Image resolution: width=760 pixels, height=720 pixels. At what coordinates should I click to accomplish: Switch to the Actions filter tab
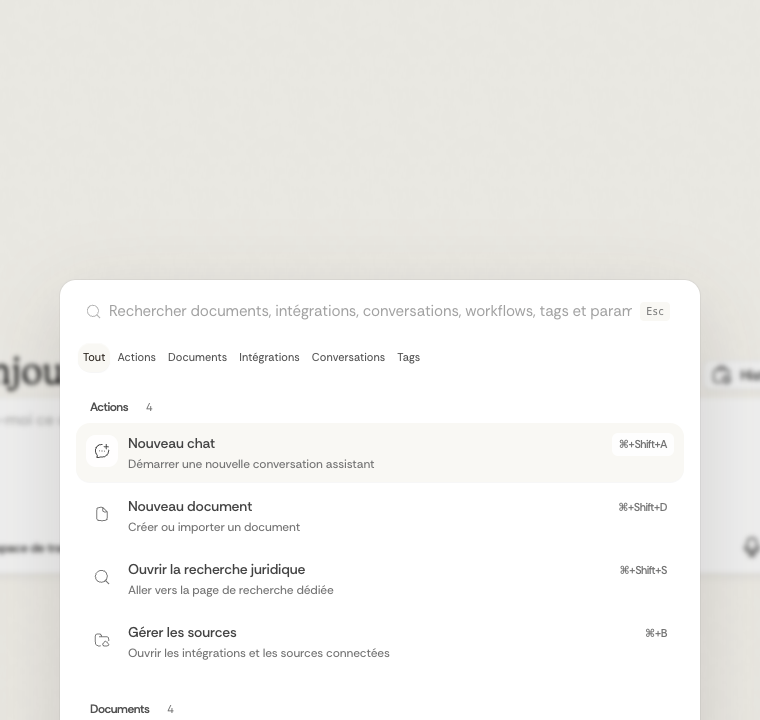136,357
